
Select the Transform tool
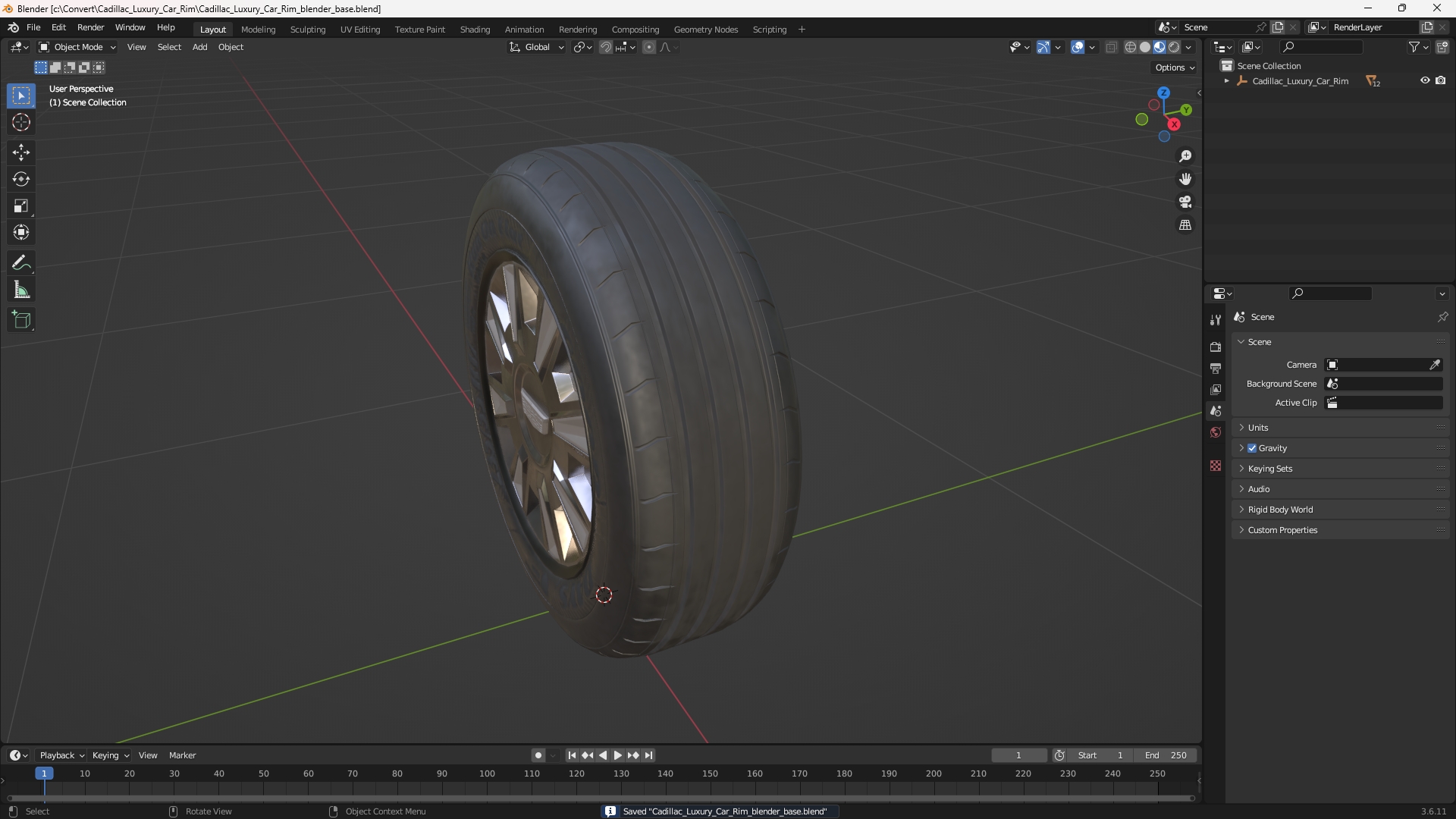[21, 232]
